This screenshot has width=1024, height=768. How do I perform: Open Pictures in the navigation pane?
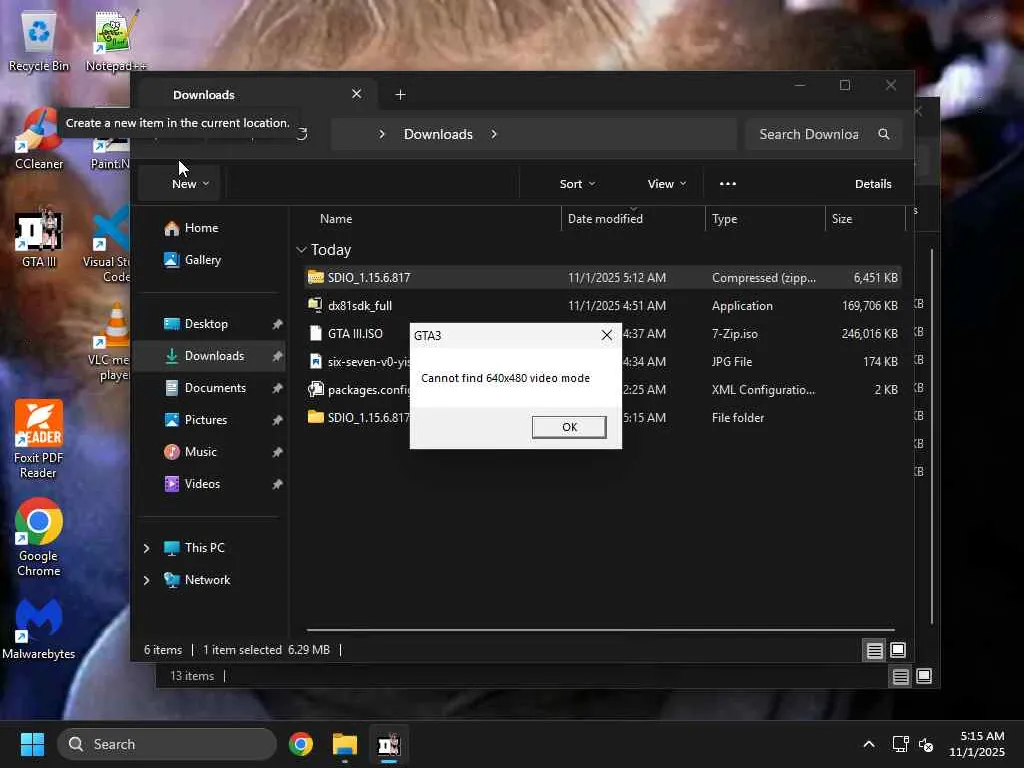[x=206, y=420]
